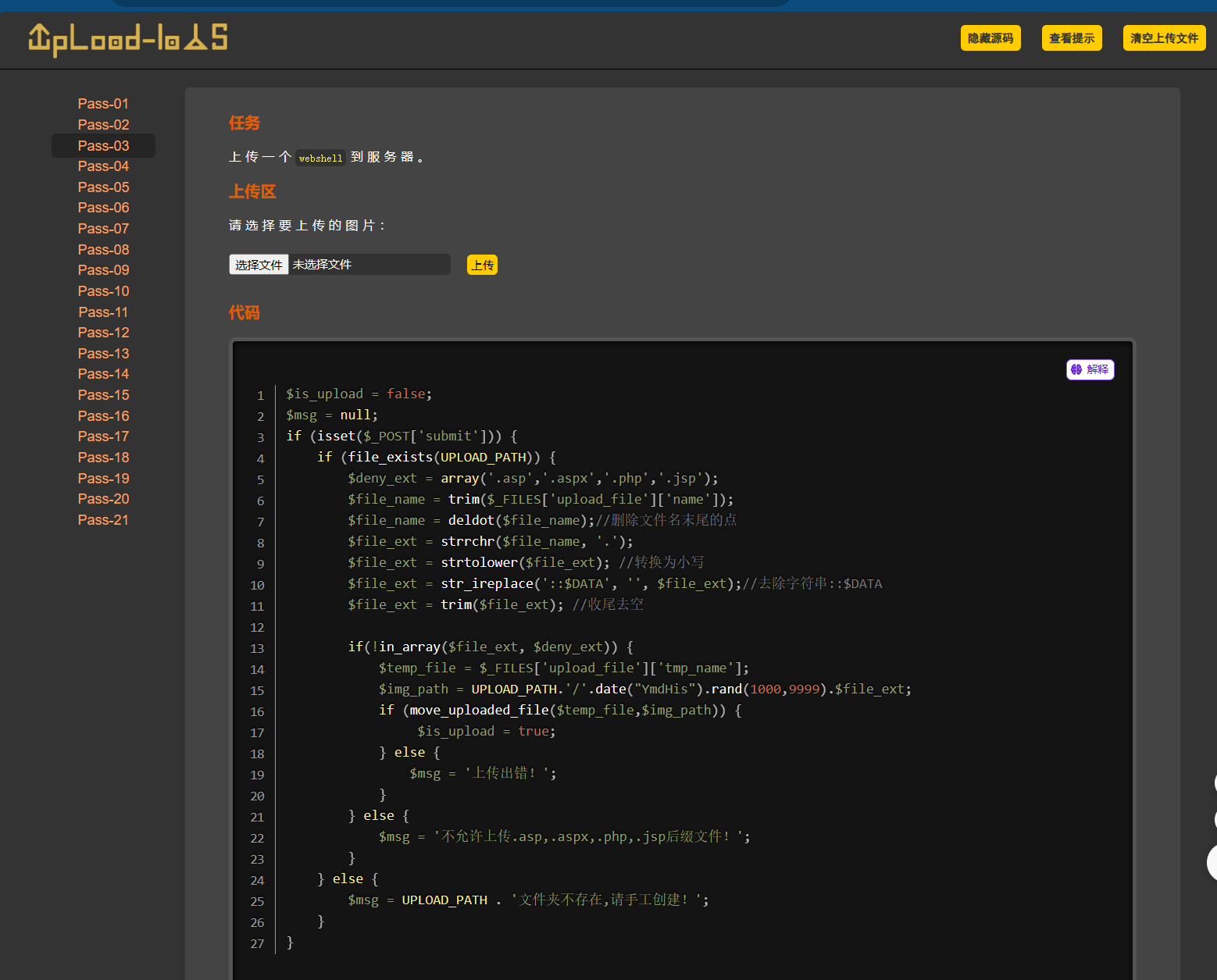Select the highlighted Pass-03 item
Image resolution: width=1217 pixels, height=980 pixels.
pos(103,146)
